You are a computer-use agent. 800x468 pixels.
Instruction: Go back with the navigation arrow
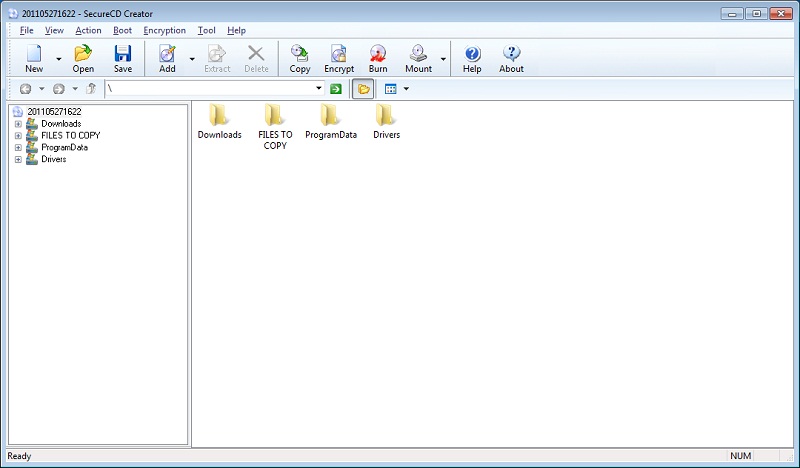coord(26,89)
